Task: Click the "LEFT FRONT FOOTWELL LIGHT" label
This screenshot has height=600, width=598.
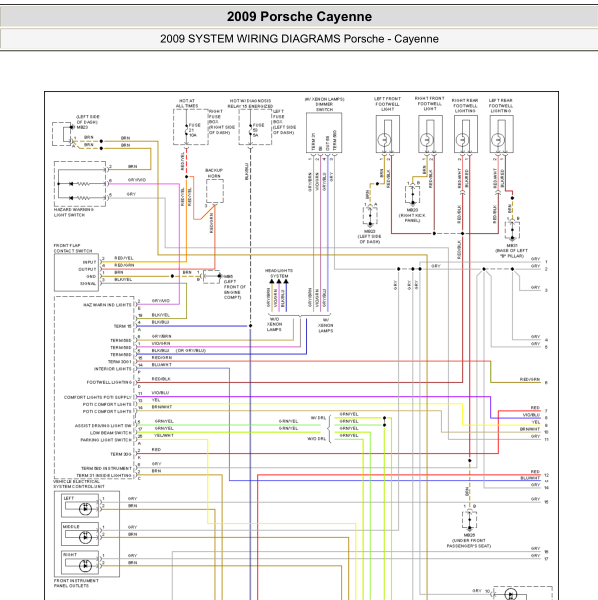Action: coord(387,104)
